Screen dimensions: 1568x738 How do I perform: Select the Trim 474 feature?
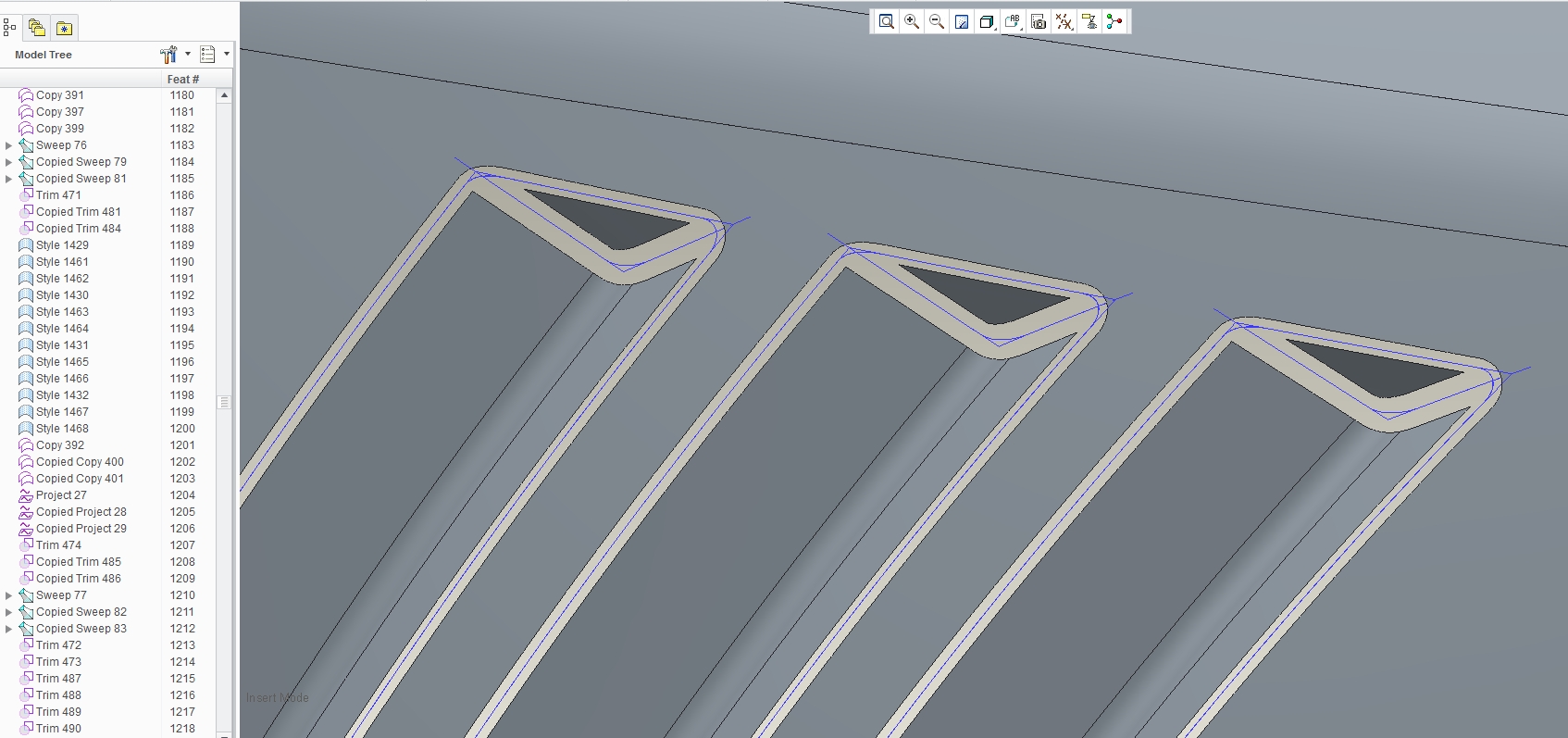point(58,545)
